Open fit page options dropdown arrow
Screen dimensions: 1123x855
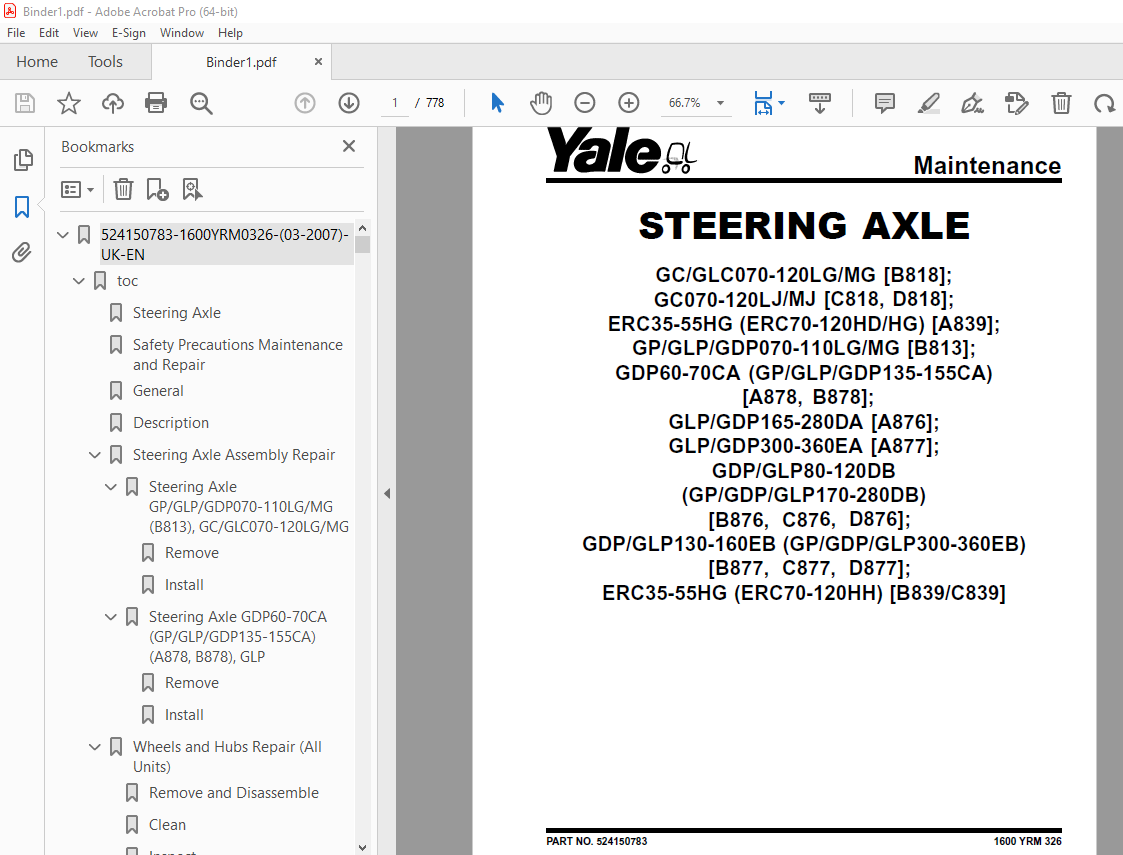781,103
